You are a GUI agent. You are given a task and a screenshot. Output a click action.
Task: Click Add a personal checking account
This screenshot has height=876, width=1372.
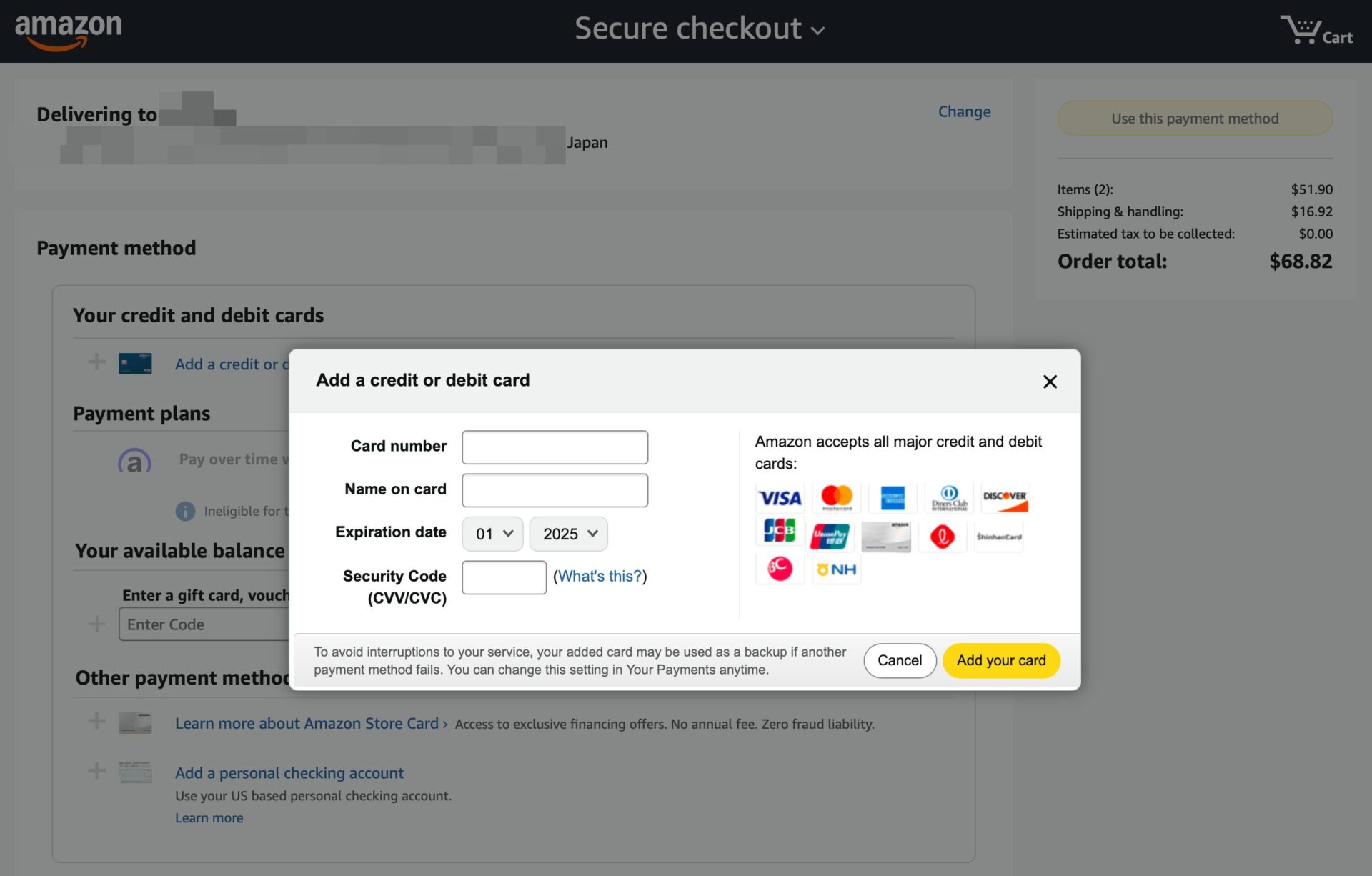[x=289, y=772]
